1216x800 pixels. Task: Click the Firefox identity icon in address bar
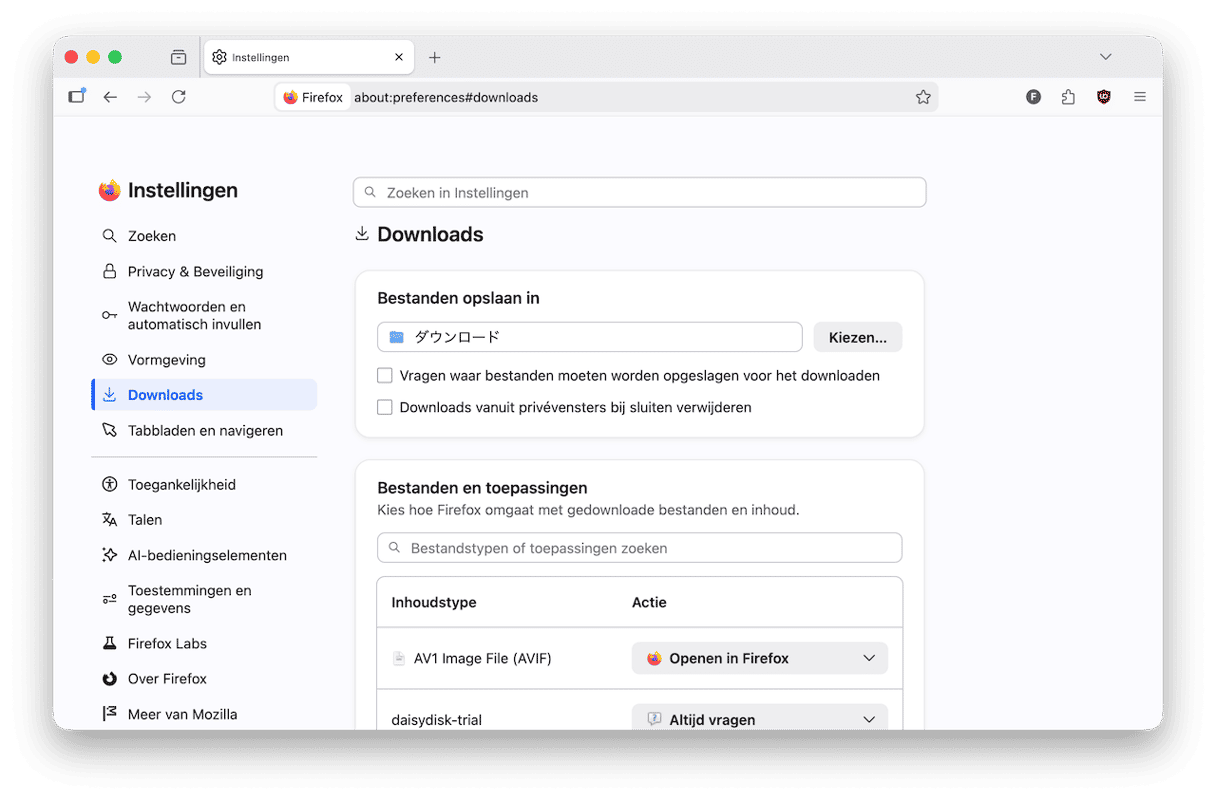tap(313, 97)
